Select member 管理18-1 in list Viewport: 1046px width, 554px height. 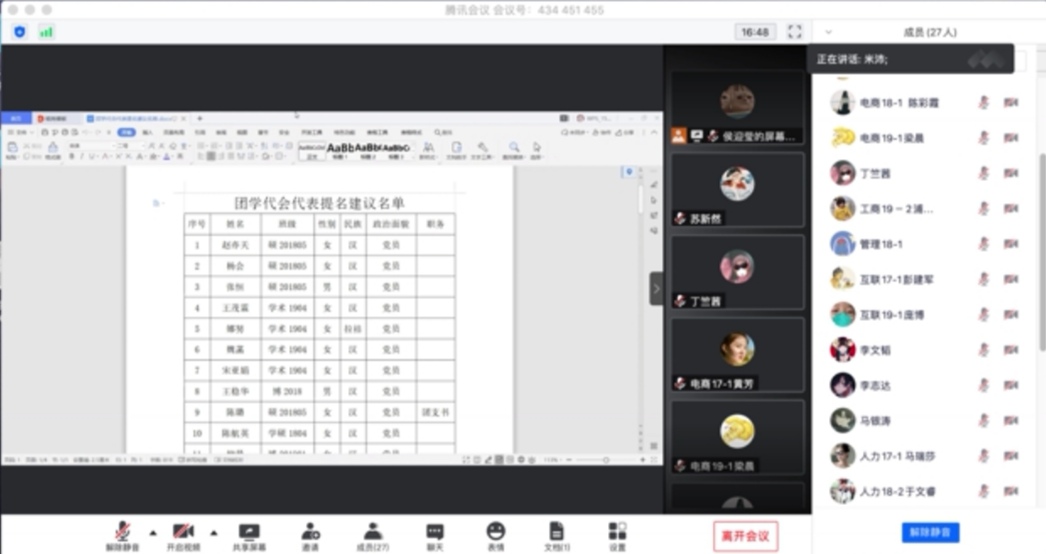tap(927, 244)
